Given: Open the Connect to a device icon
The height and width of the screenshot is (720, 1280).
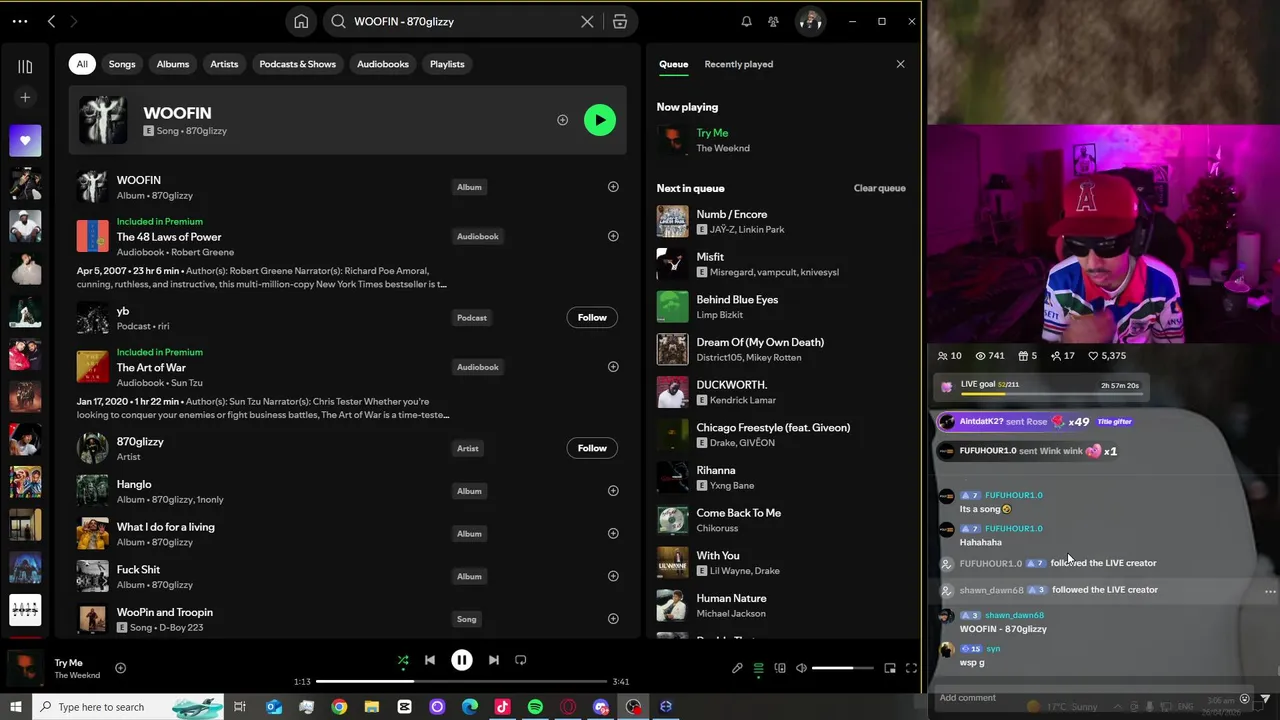Looking at the screenshot, I should point(780,668).
